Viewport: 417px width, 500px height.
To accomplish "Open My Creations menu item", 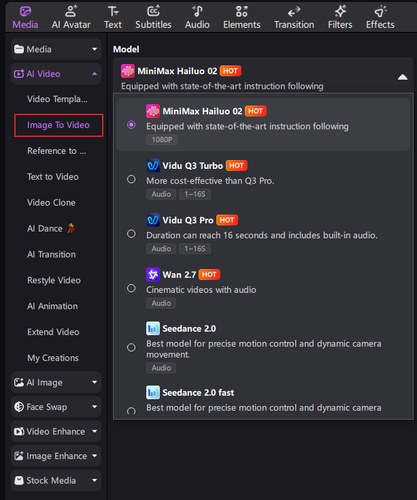I will (53, 358).
